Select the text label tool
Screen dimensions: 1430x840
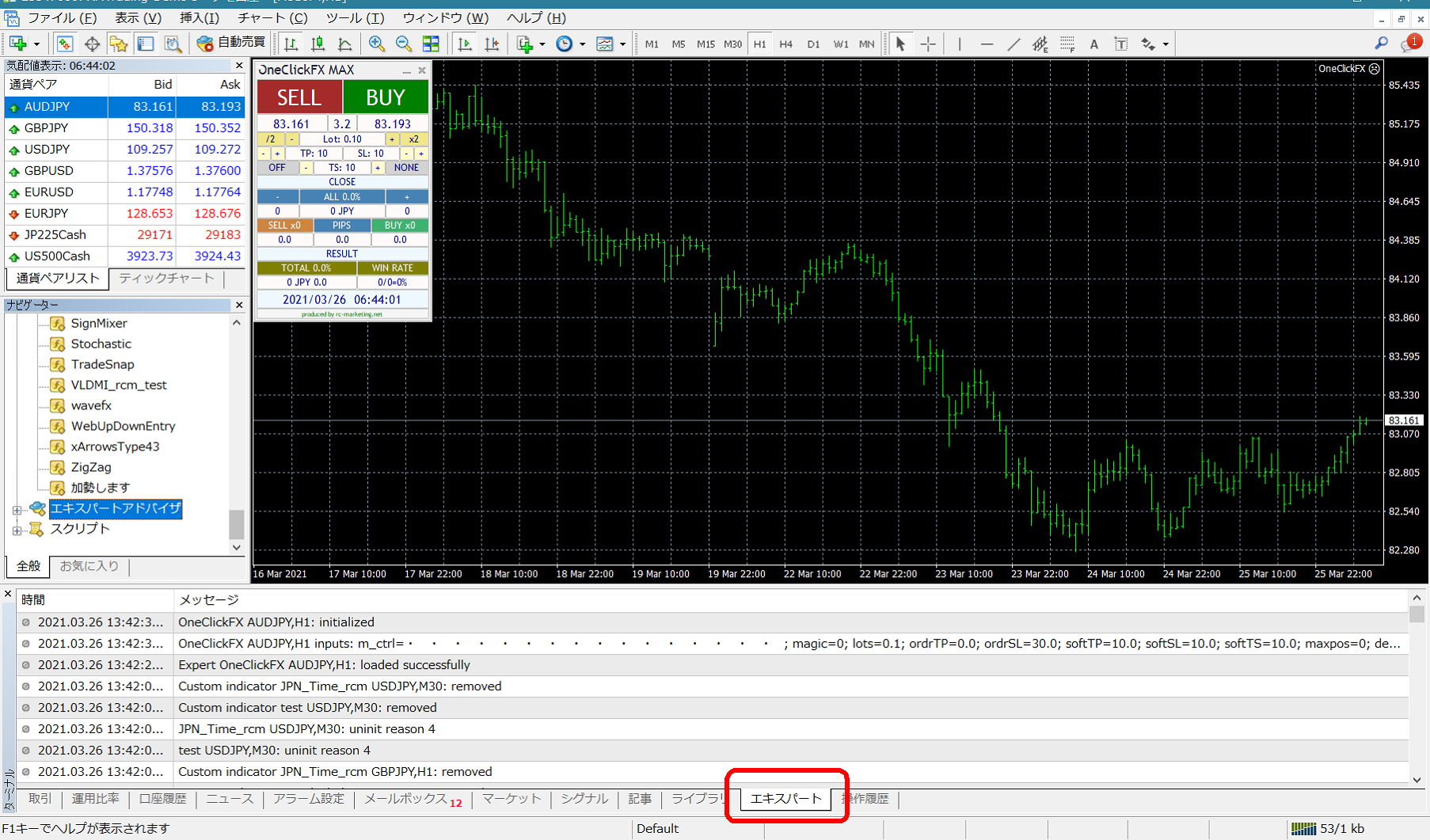[1093, 44]
